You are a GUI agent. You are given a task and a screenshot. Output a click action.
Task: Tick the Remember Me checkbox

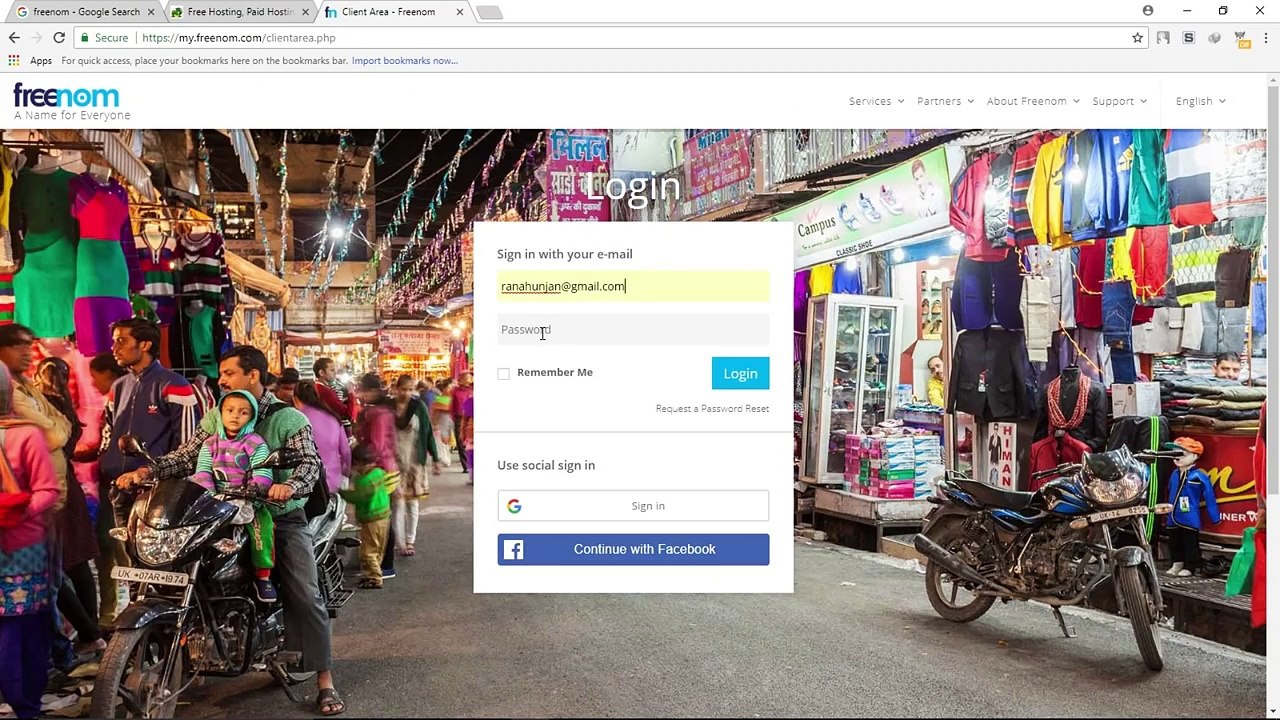[504, 374]
